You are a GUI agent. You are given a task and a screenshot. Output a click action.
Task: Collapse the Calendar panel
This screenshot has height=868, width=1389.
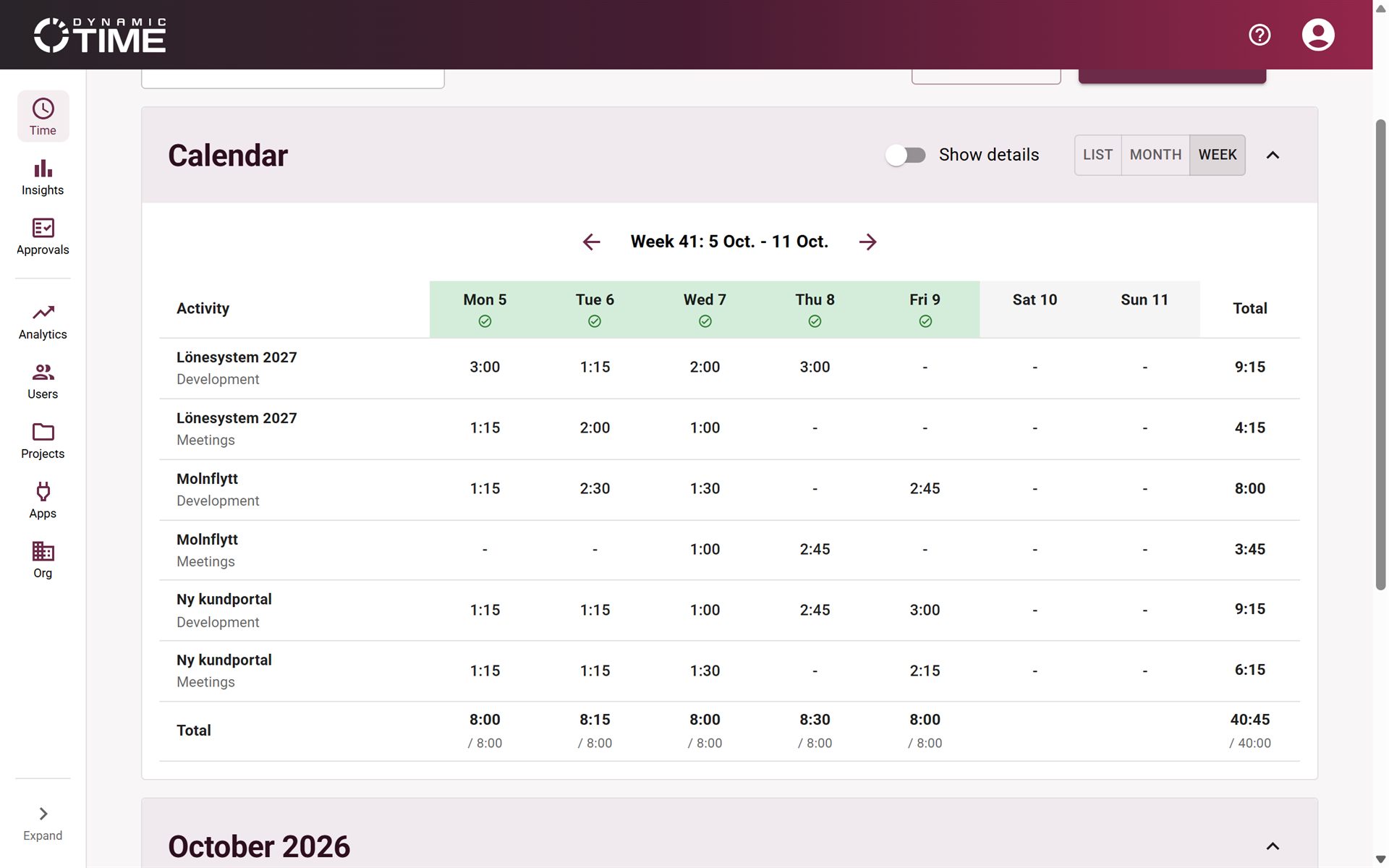click(x=1273, y=155)
